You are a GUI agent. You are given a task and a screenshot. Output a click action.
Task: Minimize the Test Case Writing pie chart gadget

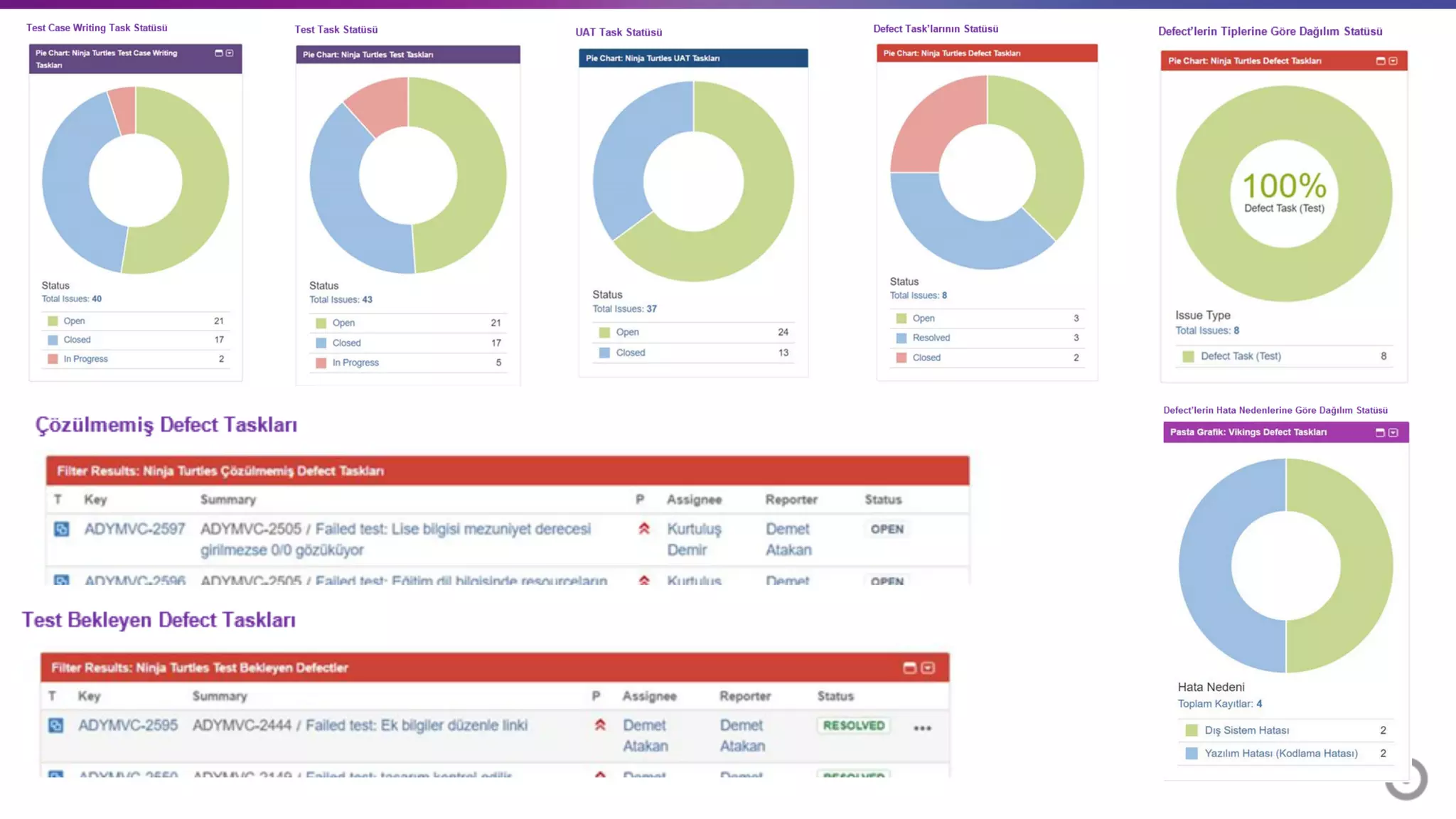pos(219,53)
